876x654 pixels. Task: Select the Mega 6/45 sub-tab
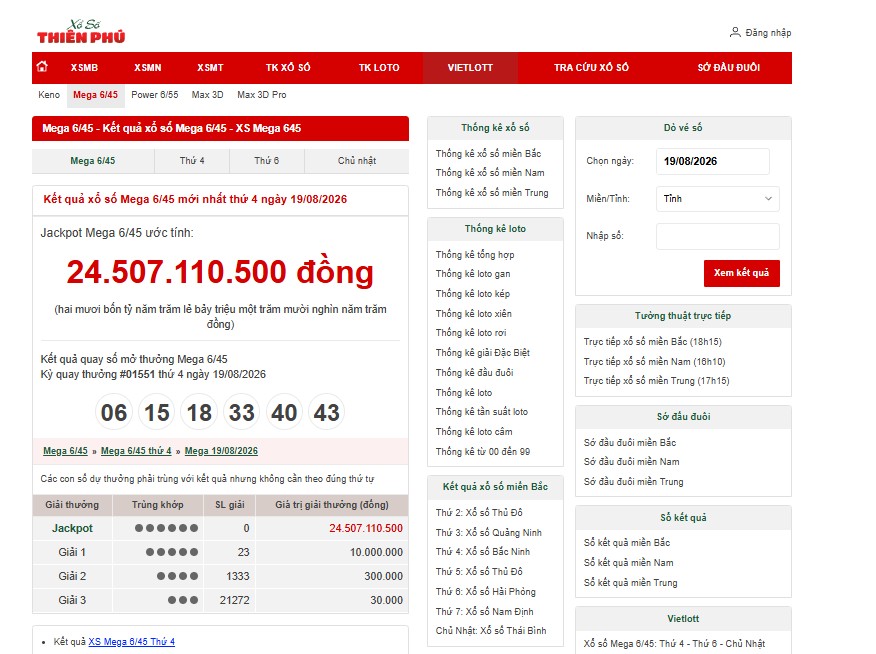(96, 95)
